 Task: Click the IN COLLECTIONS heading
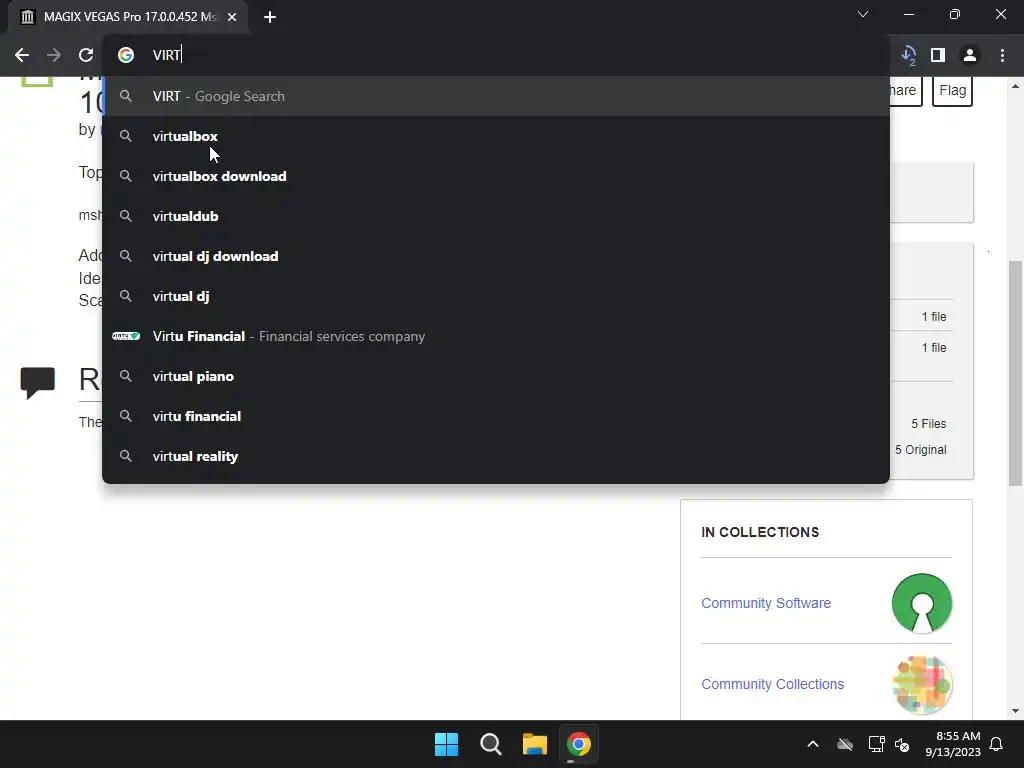[760, 532]
